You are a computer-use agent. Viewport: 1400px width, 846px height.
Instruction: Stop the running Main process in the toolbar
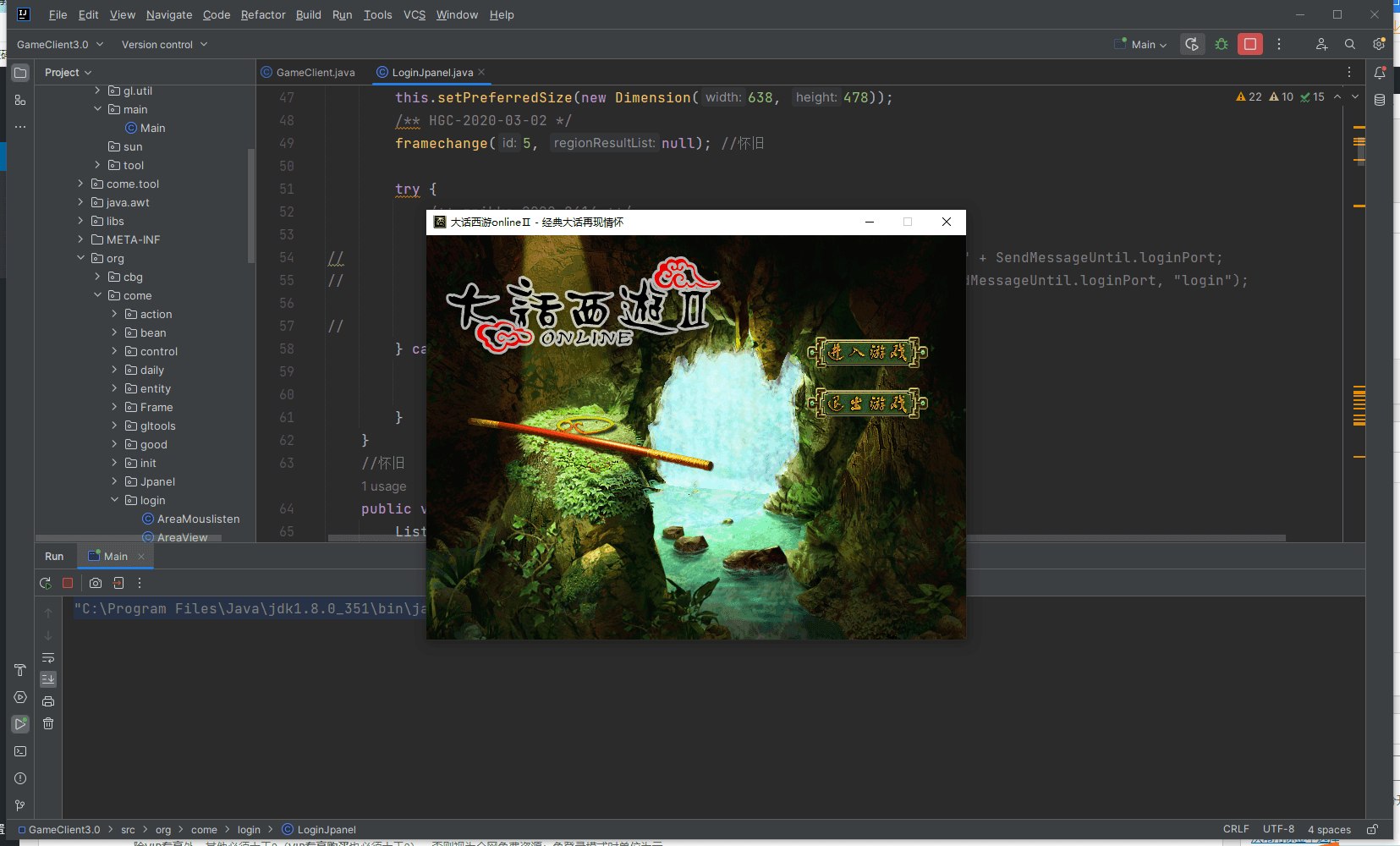click(1250, 44)
